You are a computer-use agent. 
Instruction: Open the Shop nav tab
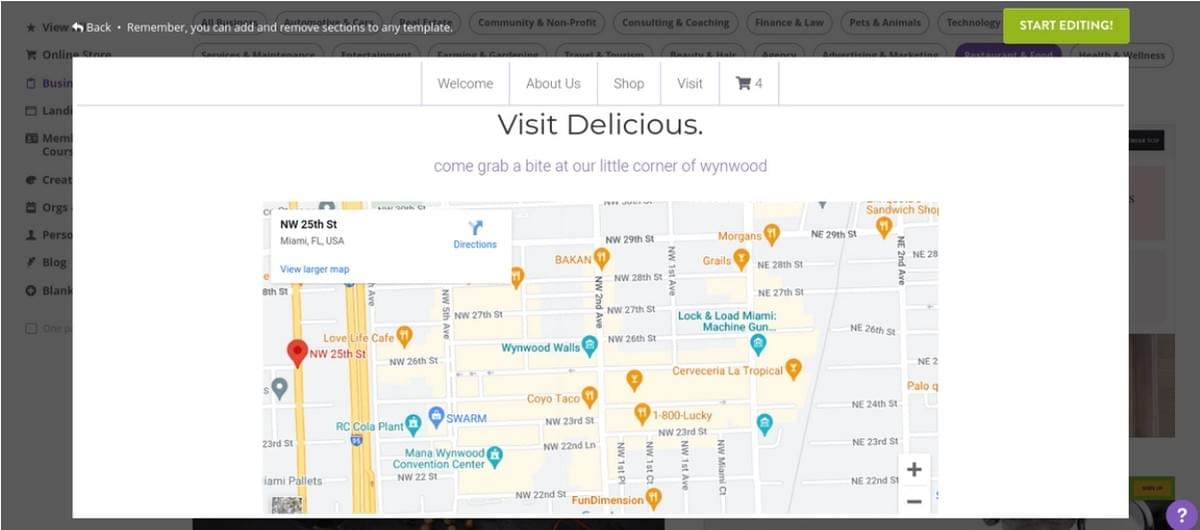(628, 83)
